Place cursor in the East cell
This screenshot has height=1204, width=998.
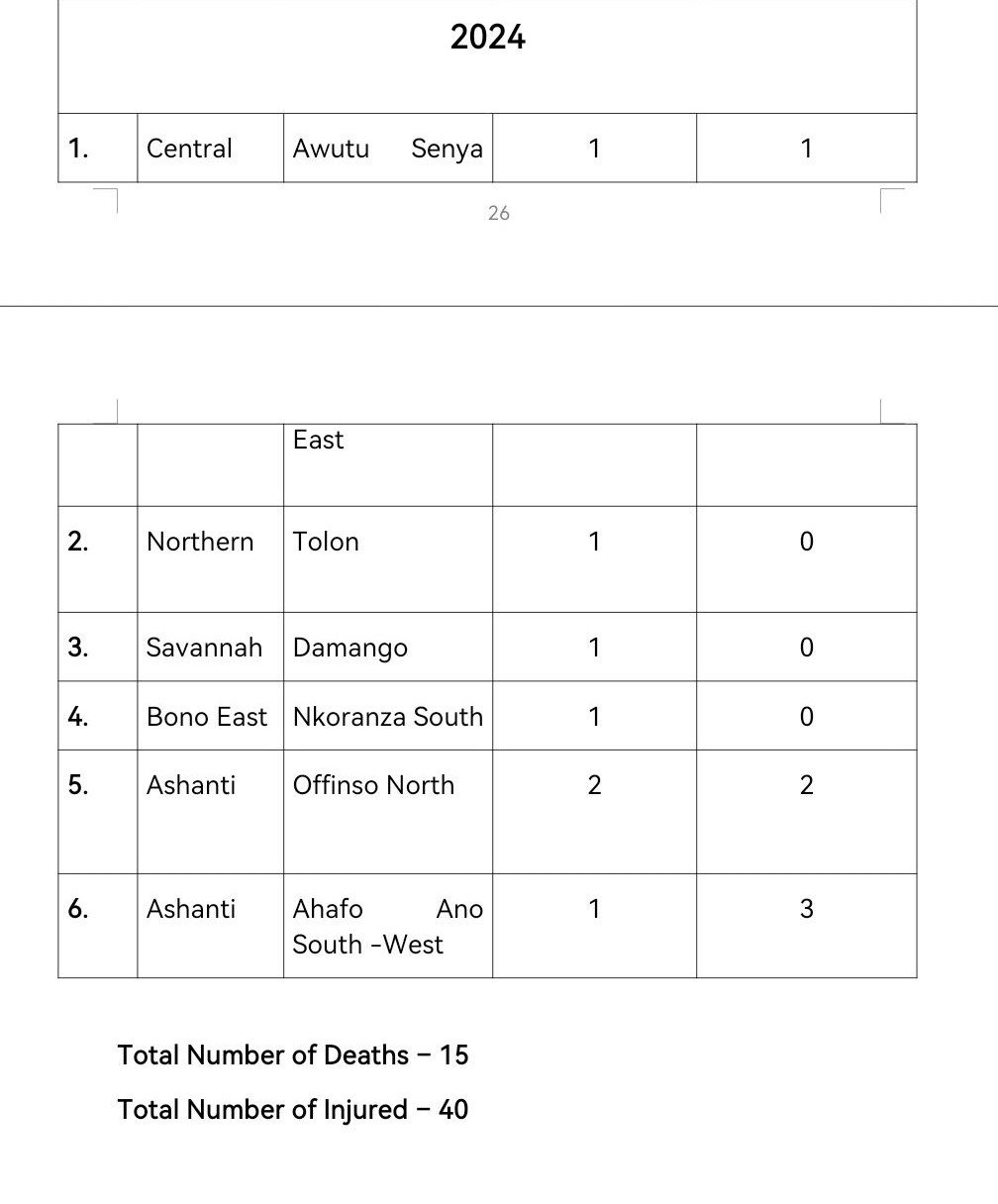point(318,440)
